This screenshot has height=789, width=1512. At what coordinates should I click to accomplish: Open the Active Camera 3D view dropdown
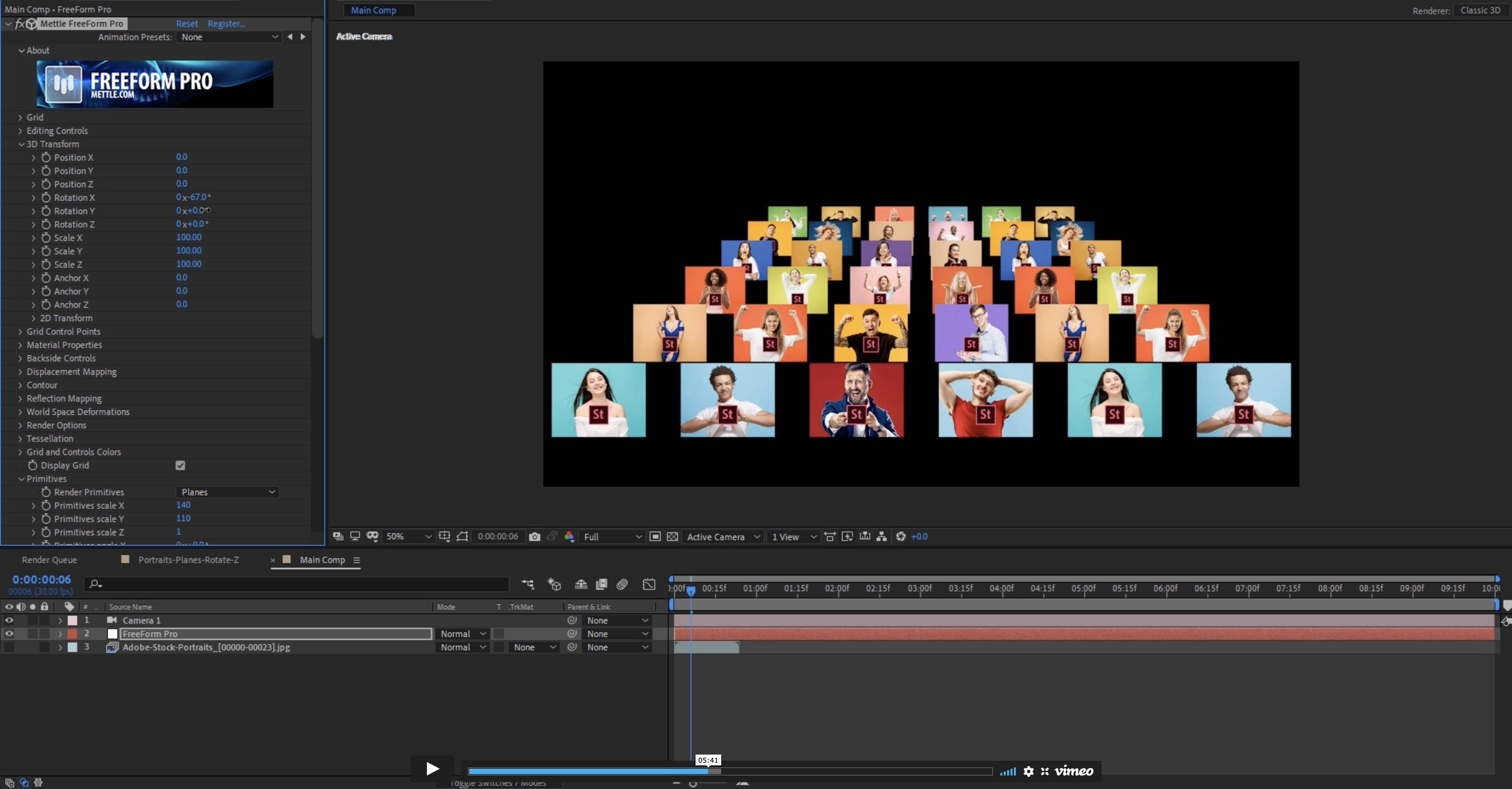pyautogui.click(x=723, y=537)
